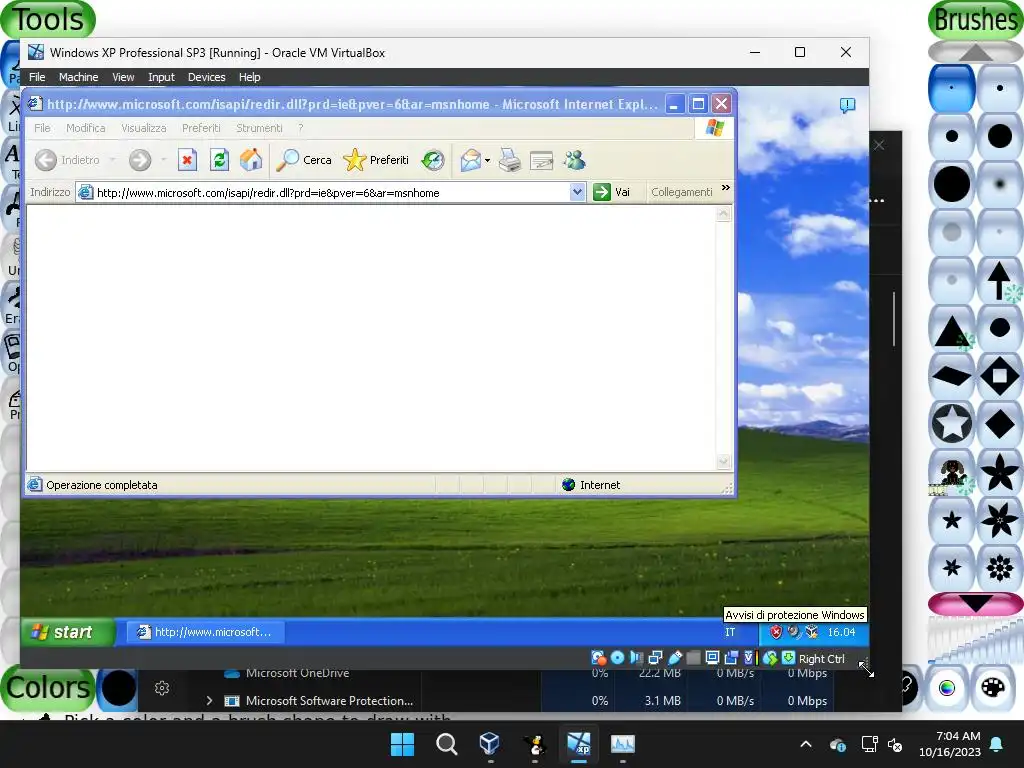The height and width of the screenshot is (768, 1024).
Task: Click the VirtualBox hard disk activity status icon
Action: tap(598, 658)
